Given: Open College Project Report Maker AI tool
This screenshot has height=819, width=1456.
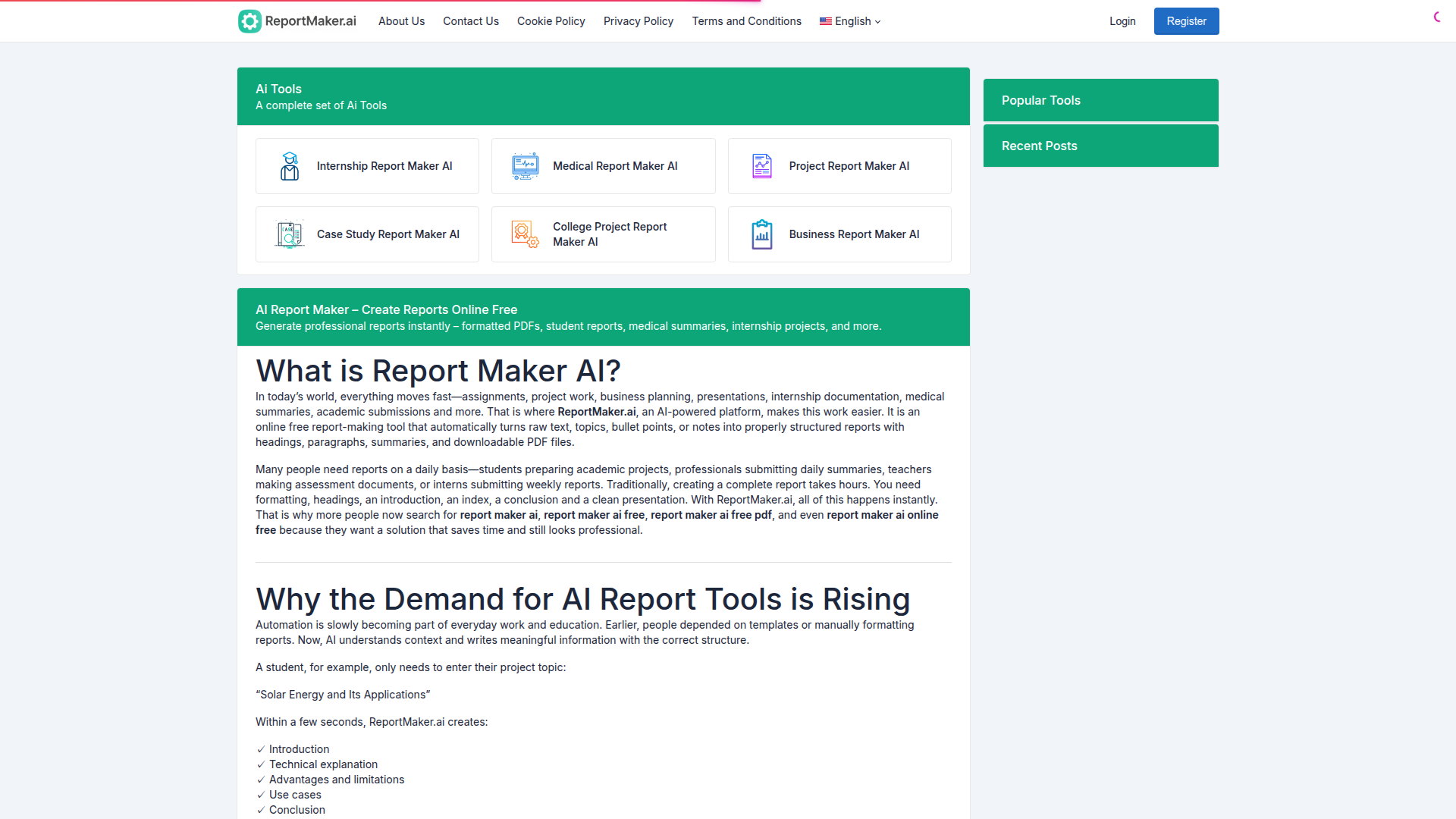Looking at the screenshot, I should point(604,234).
